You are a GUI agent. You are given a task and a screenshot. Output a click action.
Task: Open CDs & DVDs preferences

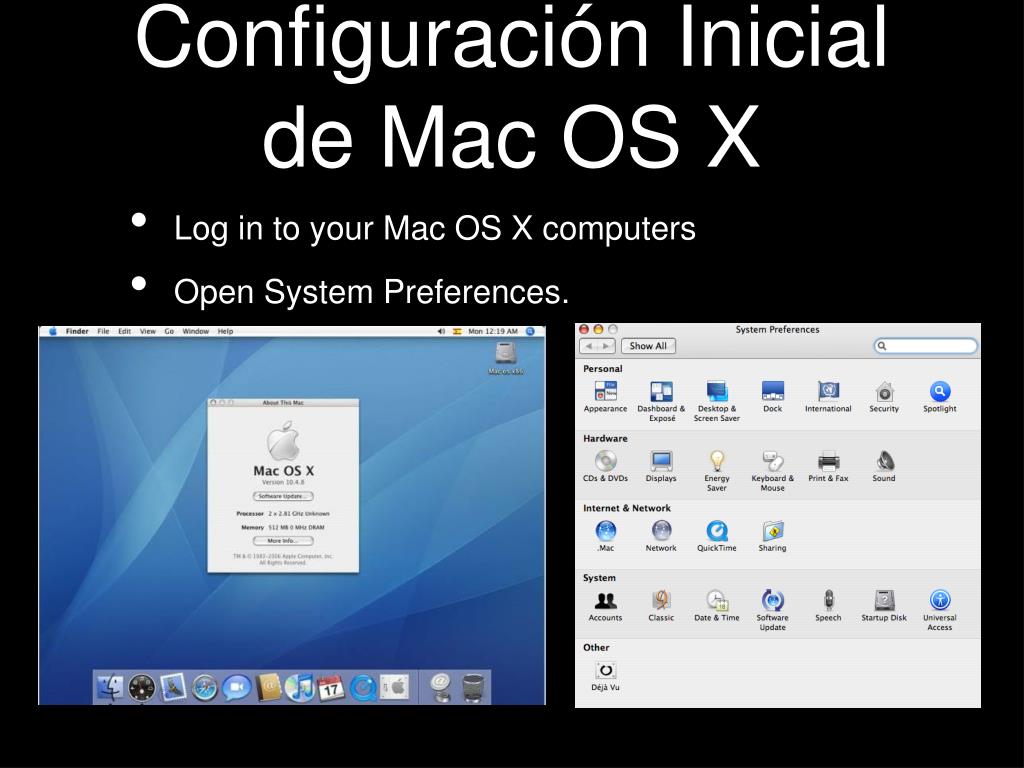point(605,466)
